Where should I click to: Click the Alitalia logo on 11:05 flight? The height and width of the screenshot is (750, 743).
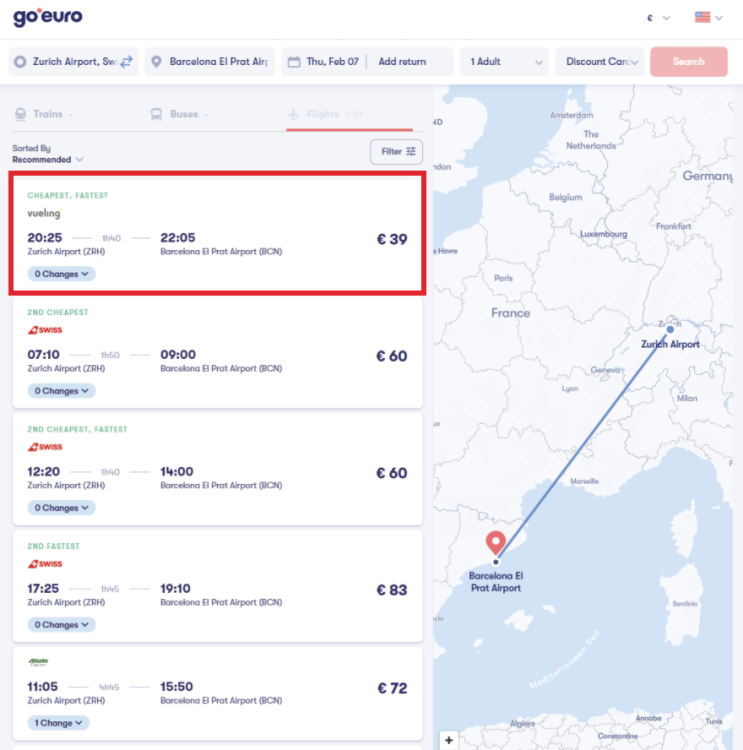point(38,662)
